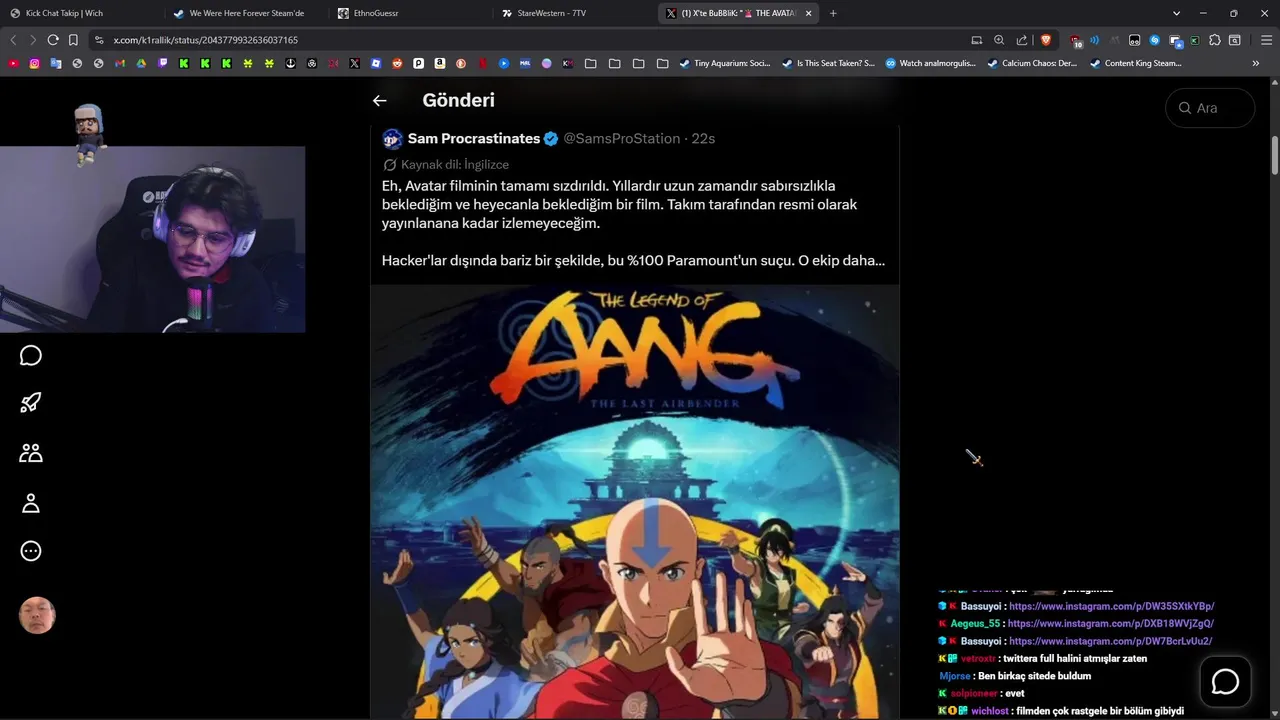Open the speech bubble icon in left sidebar
Viewport: 1280px width, 720px height.
31,356
